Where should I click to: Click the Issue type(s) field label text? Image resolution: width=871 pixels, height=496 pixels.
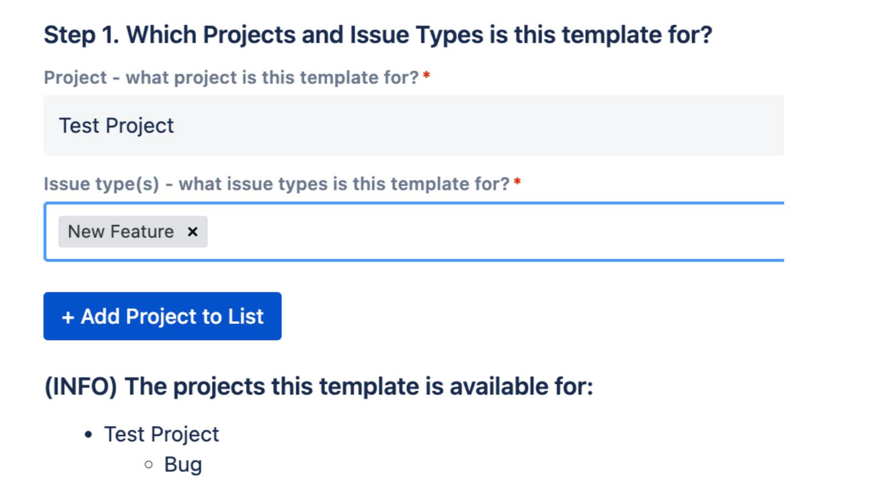tap(276, 184)
